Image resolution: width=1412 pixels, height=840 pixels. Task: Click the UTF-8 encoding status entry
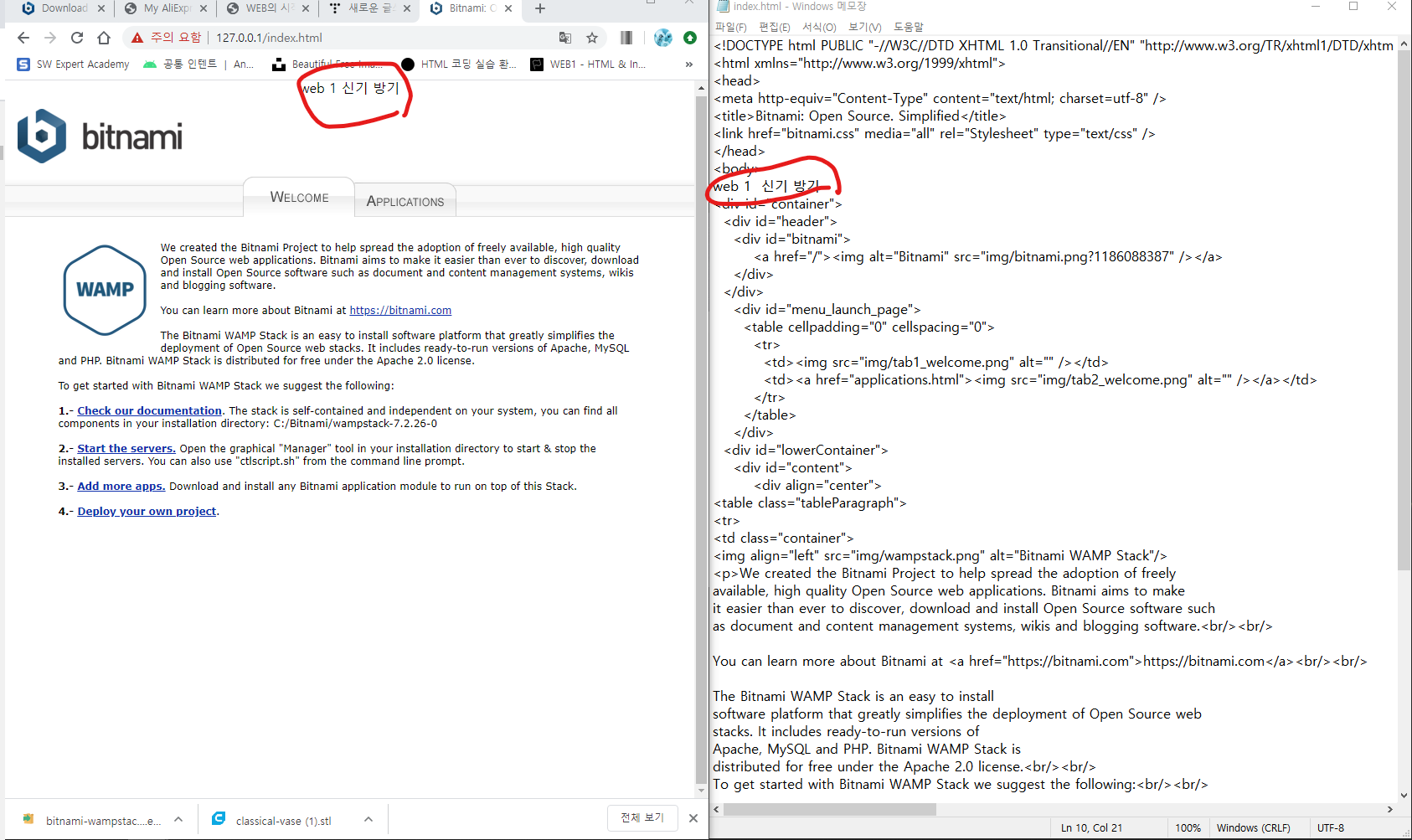(1330, 827)
